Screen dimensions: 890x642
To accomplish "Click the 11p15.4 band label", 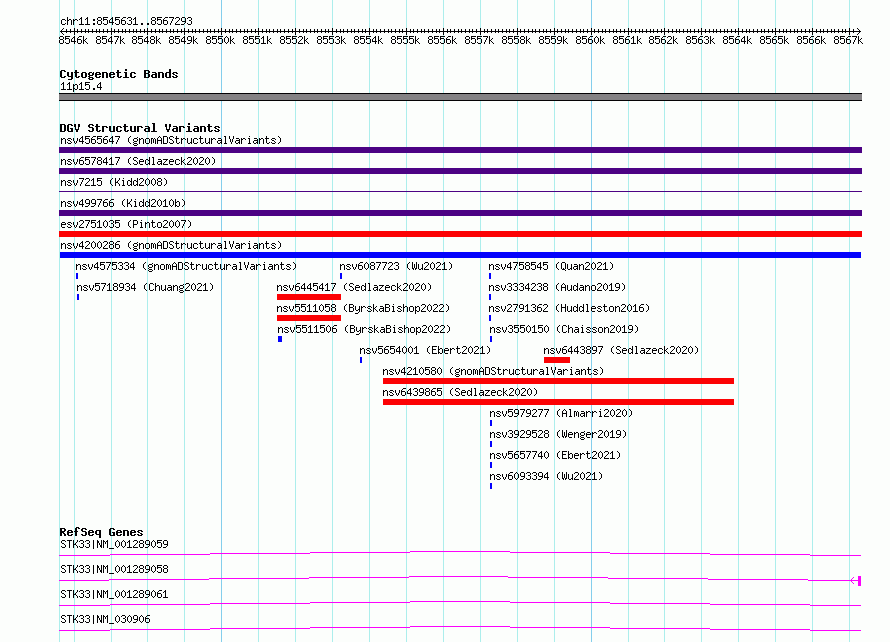I will coord(81,86).
